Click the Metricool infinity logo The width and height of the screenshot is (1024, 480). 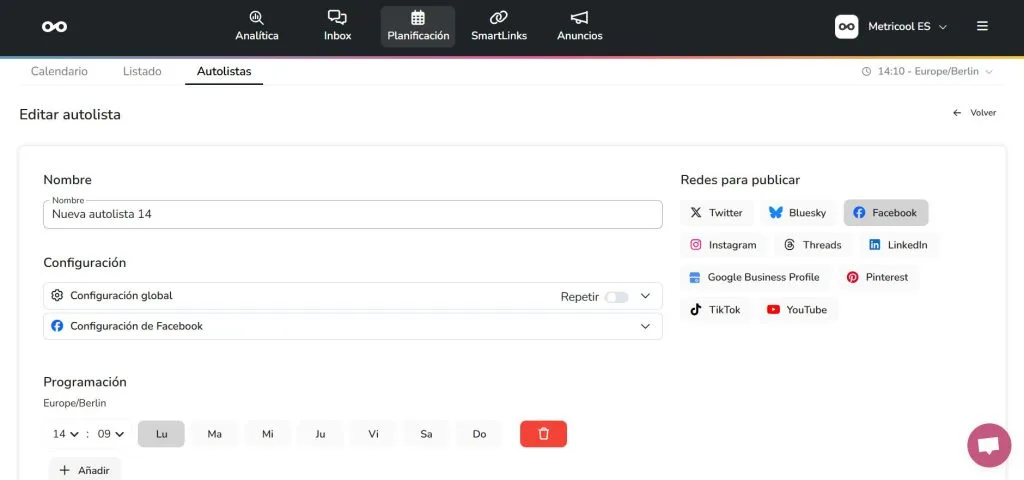54,27
